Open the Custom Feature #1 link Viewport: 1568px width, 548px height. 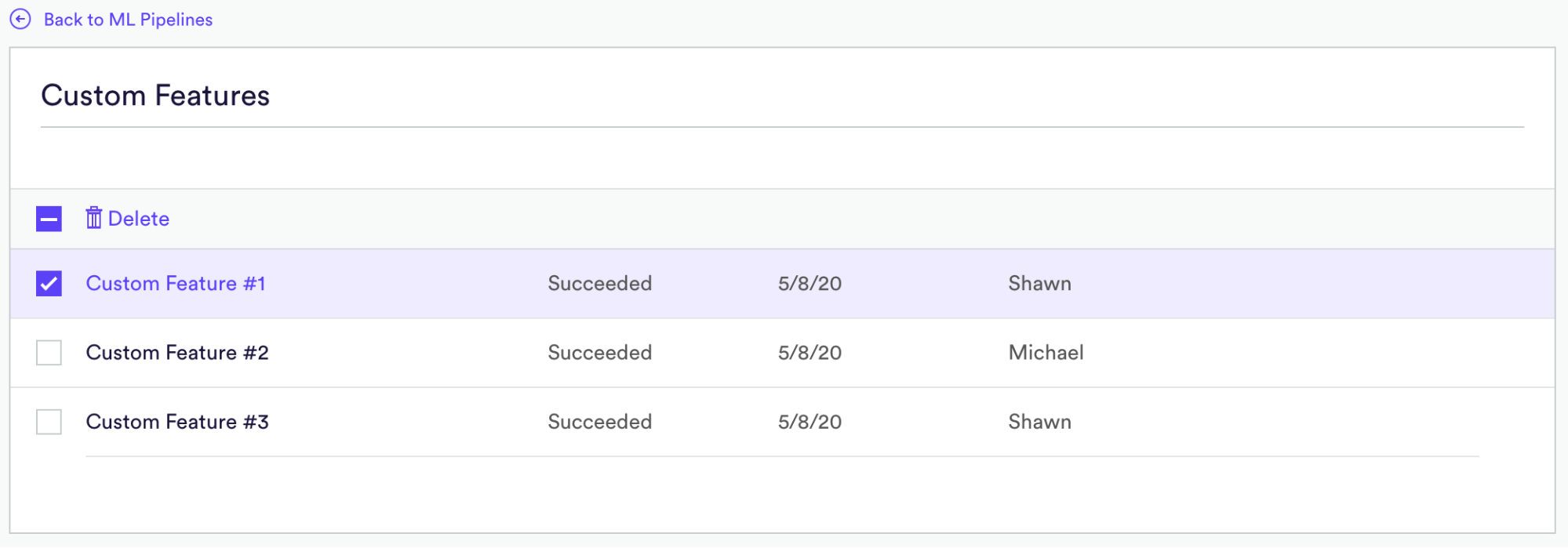(176, 284)
